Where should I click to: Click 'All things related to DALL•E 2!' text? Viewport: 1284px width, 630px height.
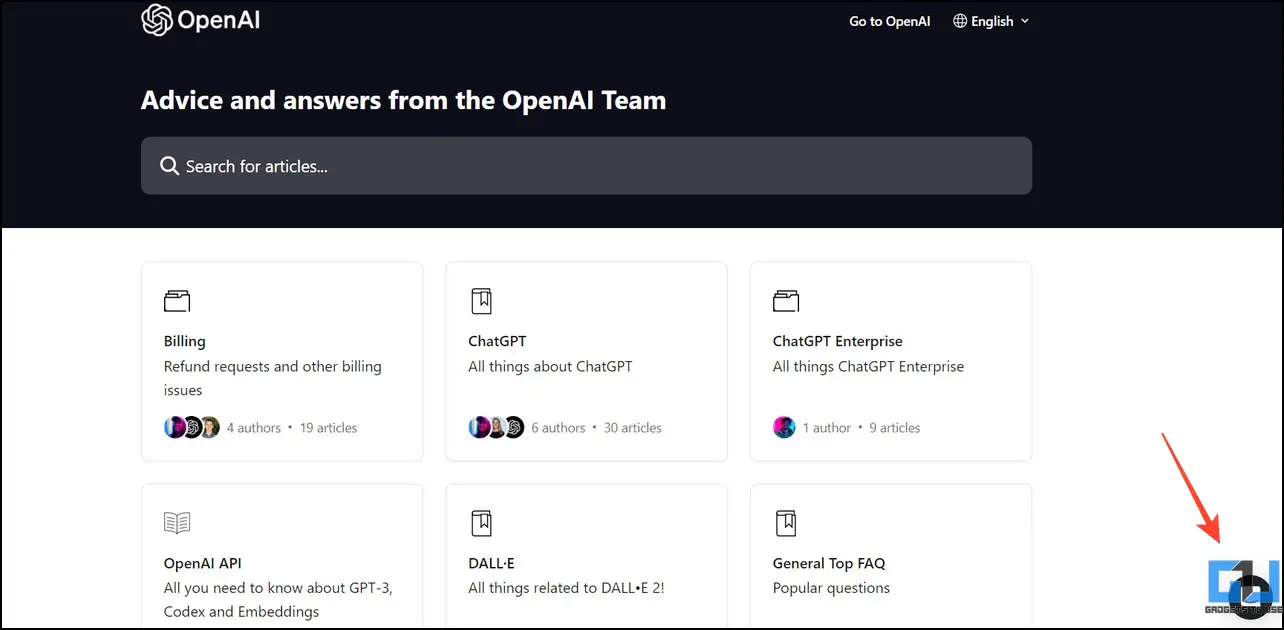point(566,587)
